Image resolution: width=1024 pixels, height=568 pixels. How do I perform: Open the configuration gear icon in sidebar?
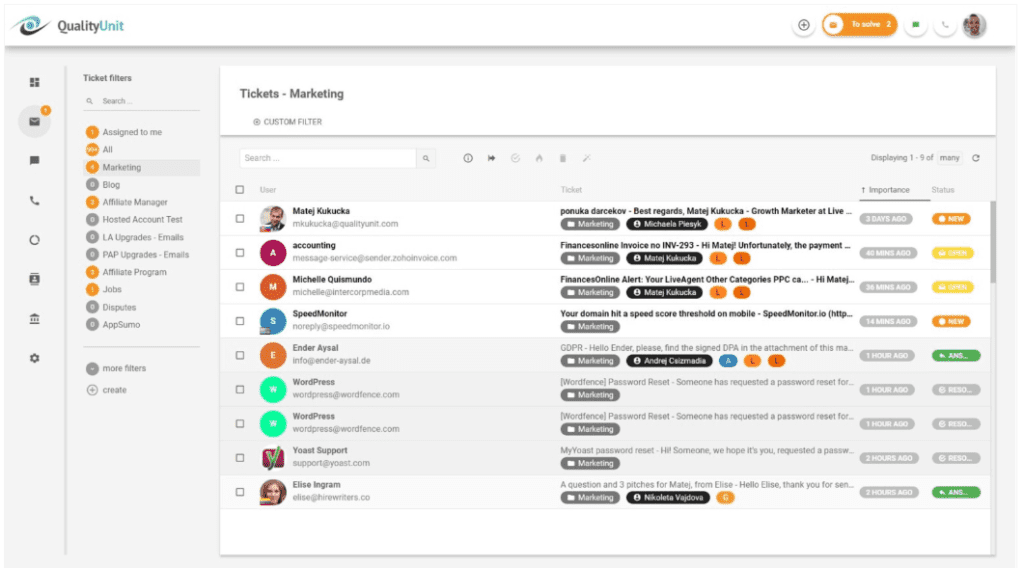pos(35,358)
